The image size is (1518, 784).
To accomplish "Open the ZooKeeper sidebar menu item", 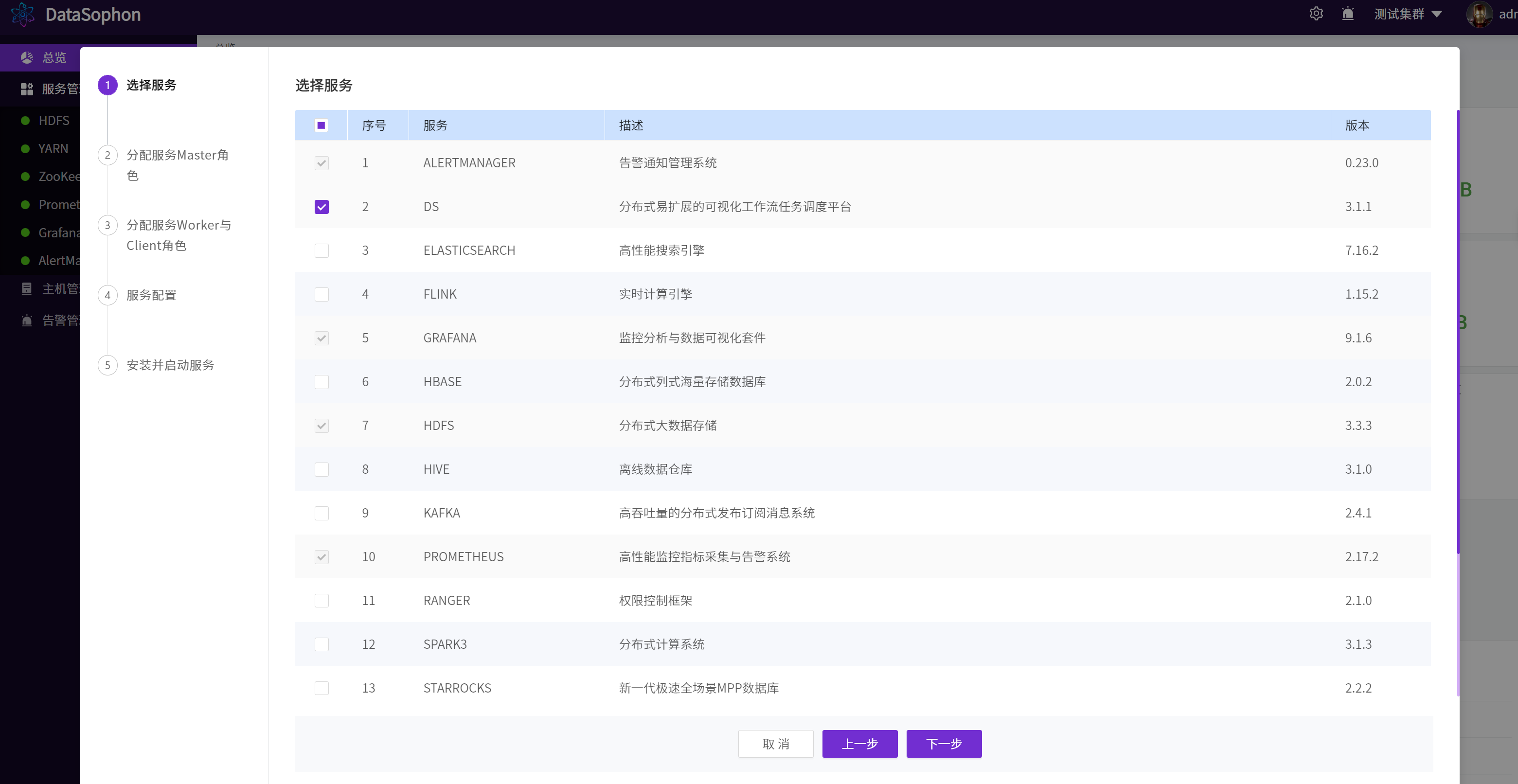I will pos(59,176).
